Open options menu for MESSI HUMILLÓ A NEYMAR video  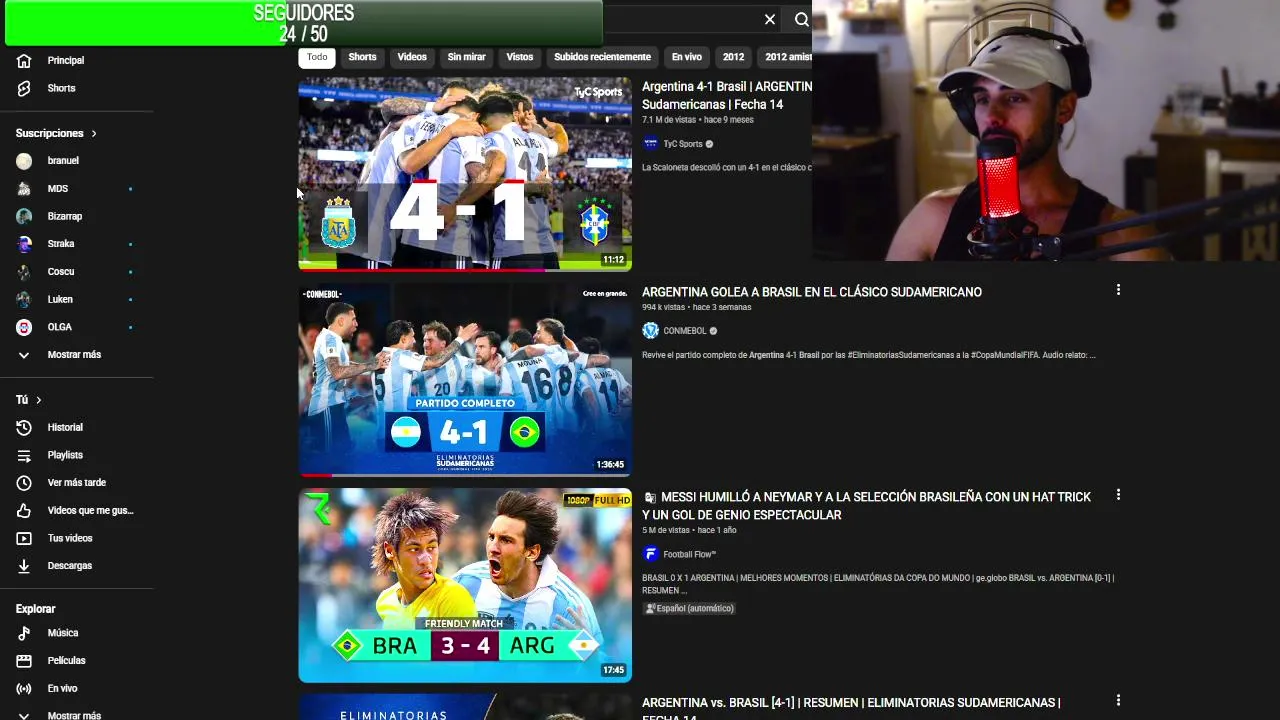(1118, 495)
